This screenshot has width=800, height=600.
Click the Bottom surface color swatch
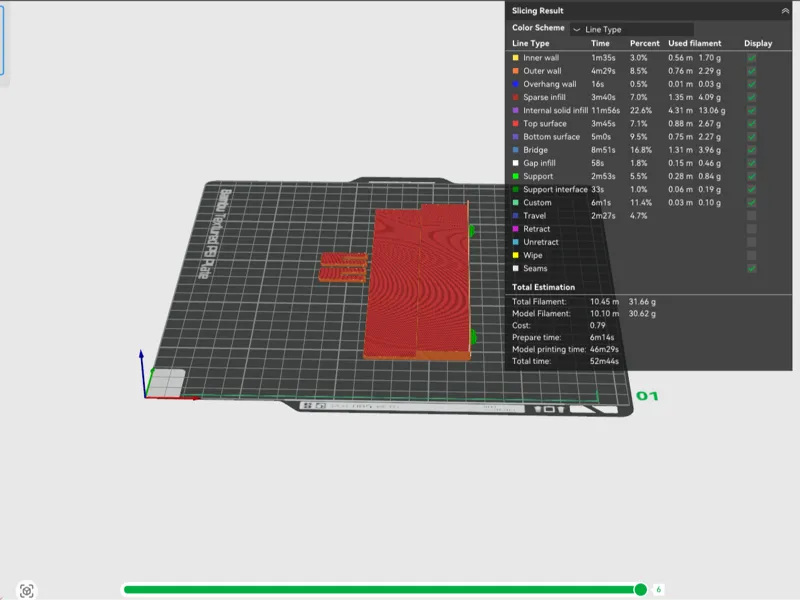click(x=515, y=137)
